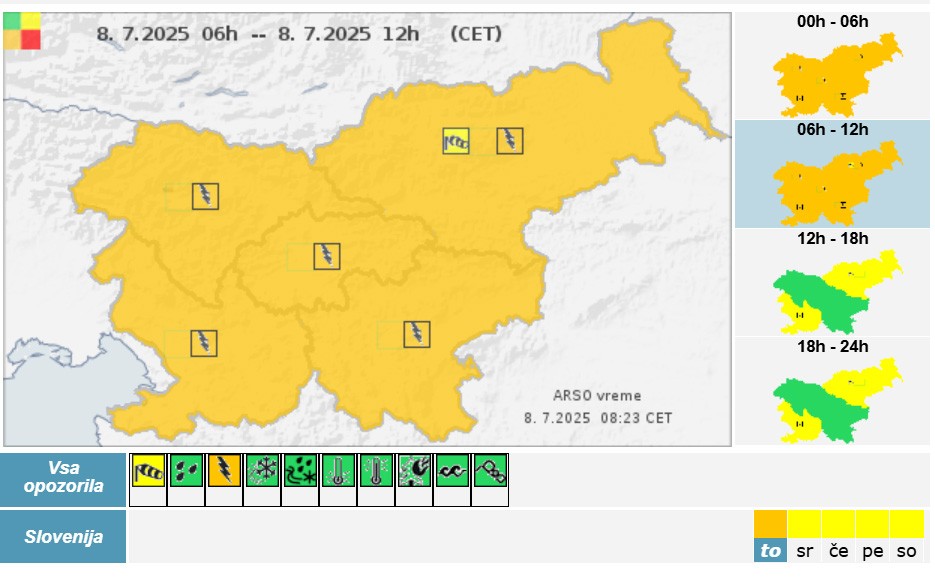Image resolution: width=935 pixels, height=582 pixels.
Task: Click the 'Vsa opozorila' button
Action: [63, 480]
